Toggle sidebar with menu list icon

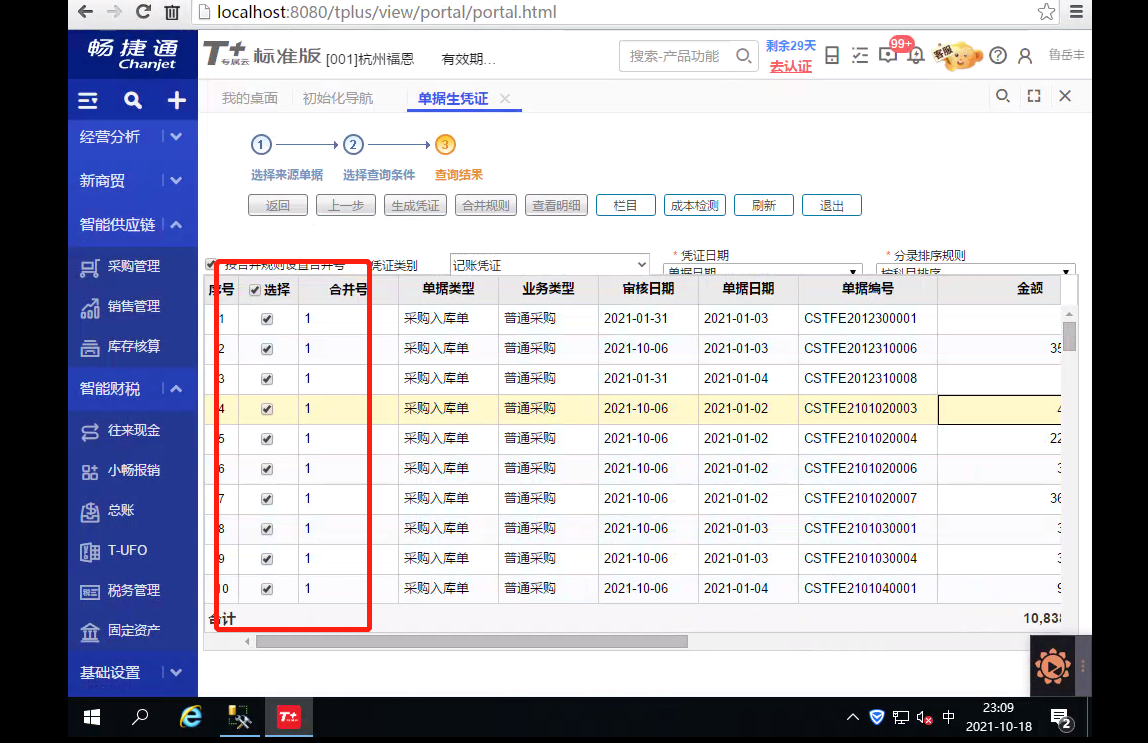point(88,100)
